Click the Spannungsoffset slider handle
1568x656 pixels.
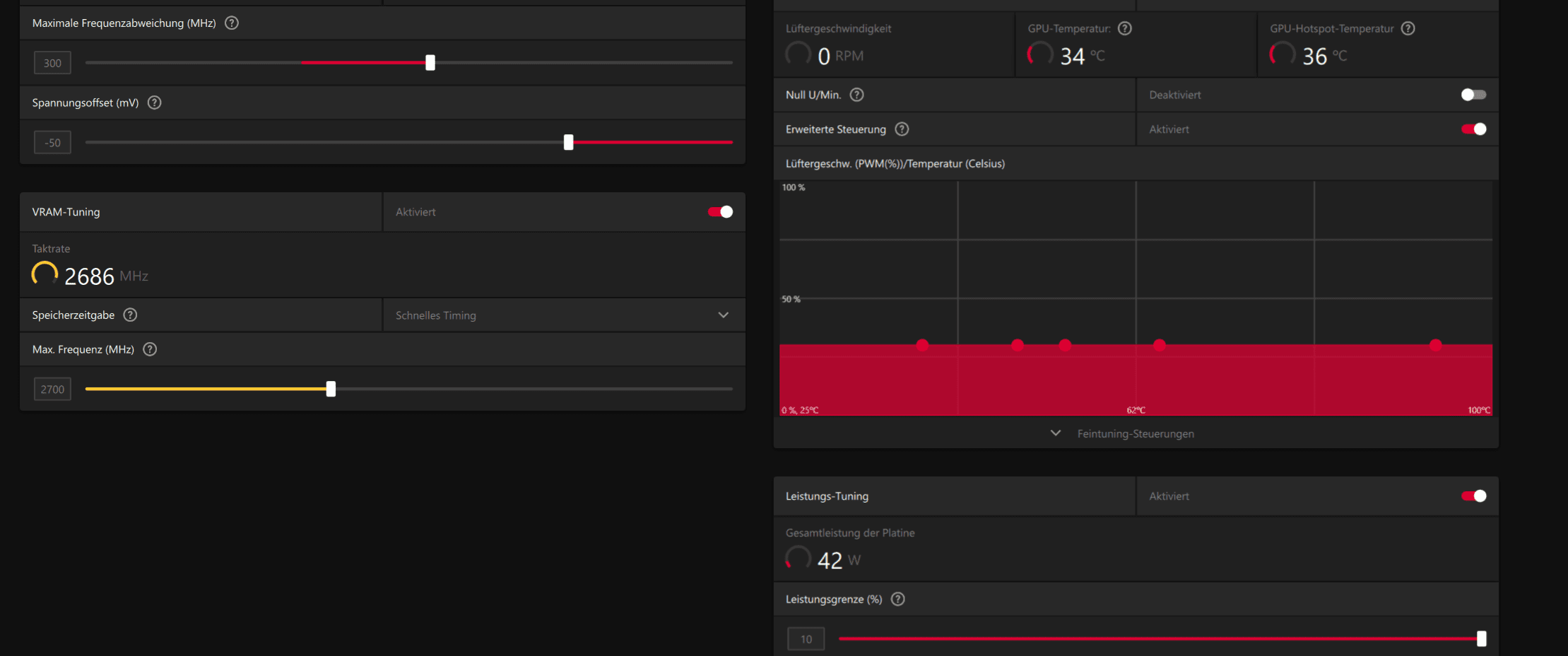[569, 143]
